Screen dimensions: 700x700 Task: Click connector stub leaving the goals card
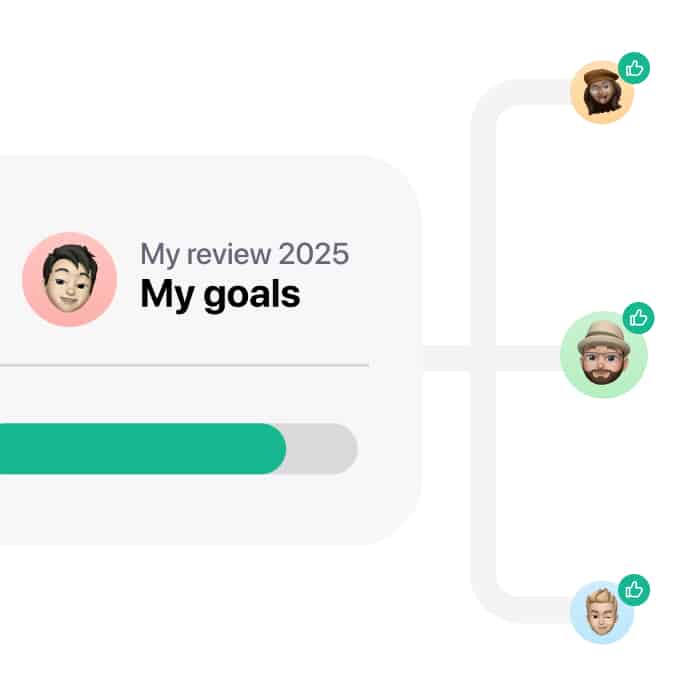(x=446, y=358)
